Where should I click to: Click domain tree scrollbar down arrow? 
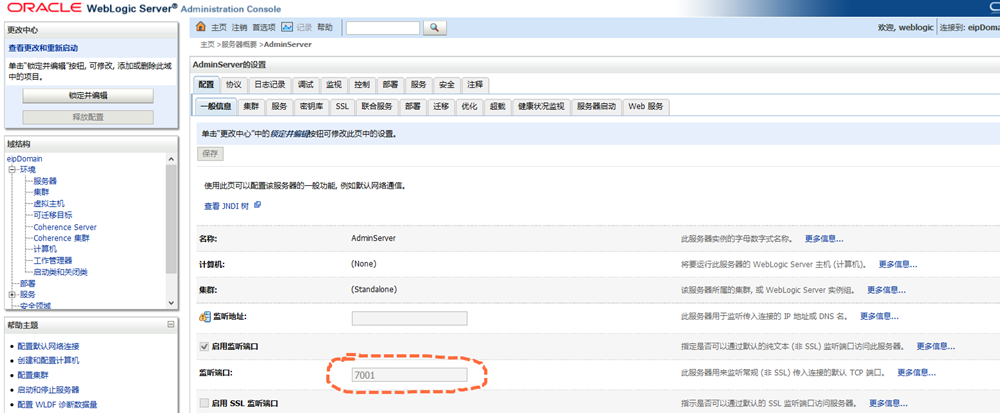tap(171, 302)
